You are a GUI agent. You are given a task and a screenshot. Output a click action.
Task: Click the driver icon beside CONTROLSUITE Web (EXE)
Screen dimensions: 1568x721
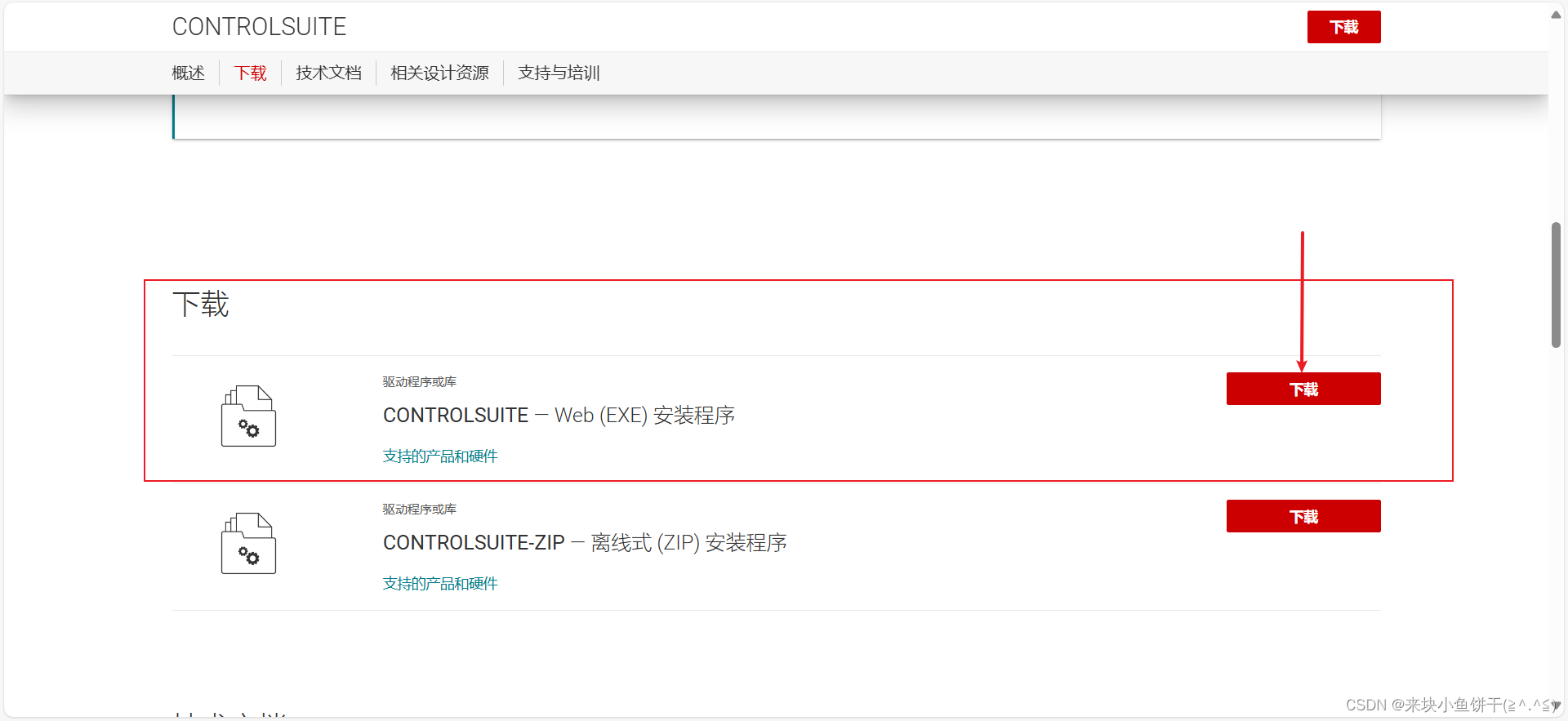point(248,416)
